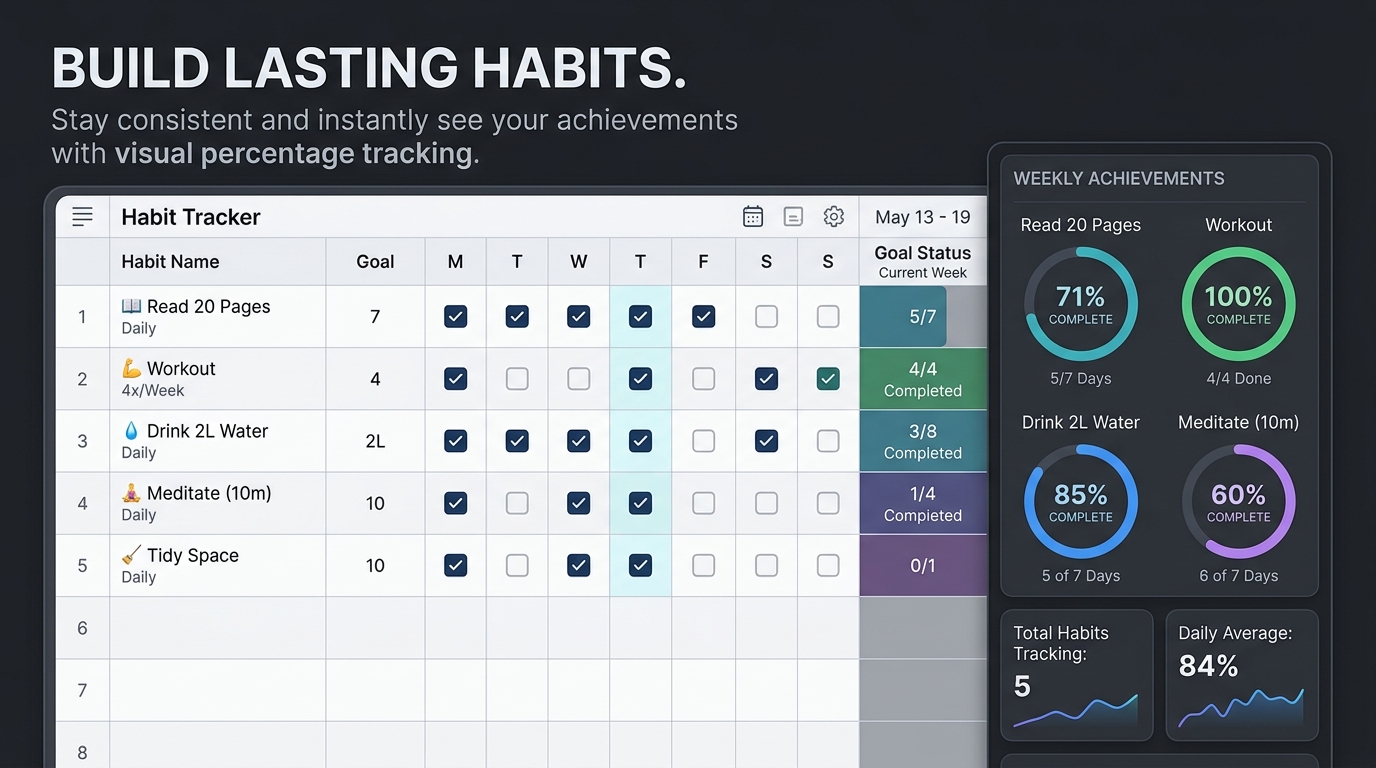The image size is (1376, 768).
Task: Click the empty habit name cell in row 6
Action: (x=217, y=628)
